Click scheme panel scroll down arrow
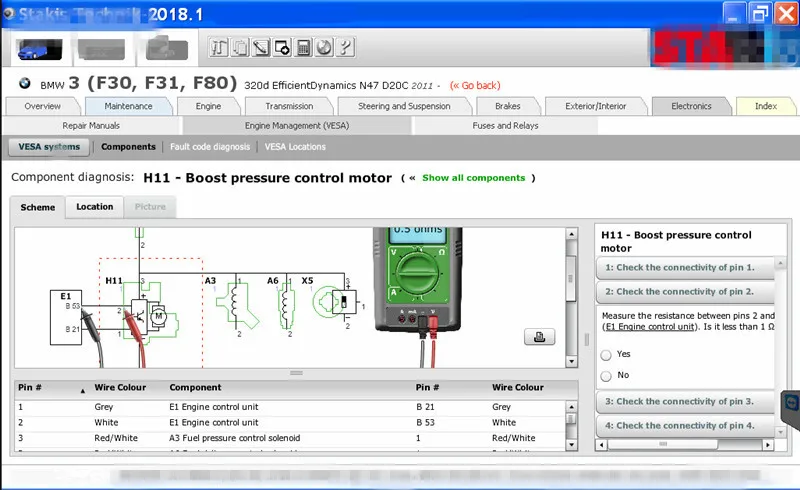 click(x=571, y=361)
